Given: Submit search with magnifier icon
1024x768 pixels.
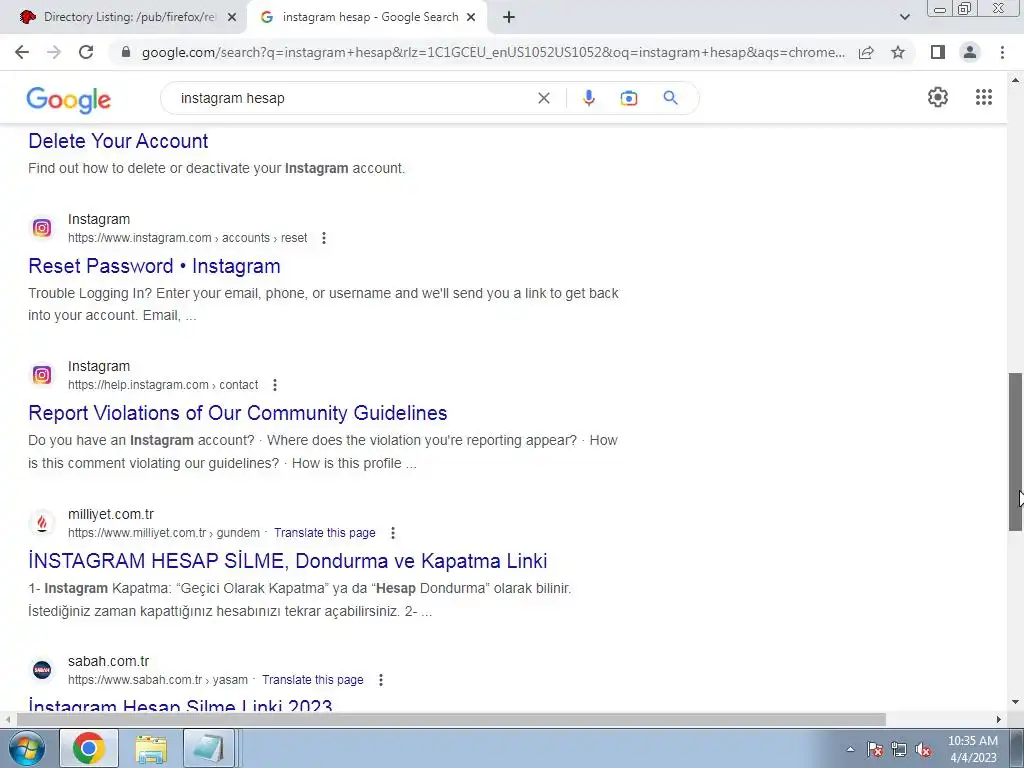Looking at the screenshot, I should click(x=670, y=98).
